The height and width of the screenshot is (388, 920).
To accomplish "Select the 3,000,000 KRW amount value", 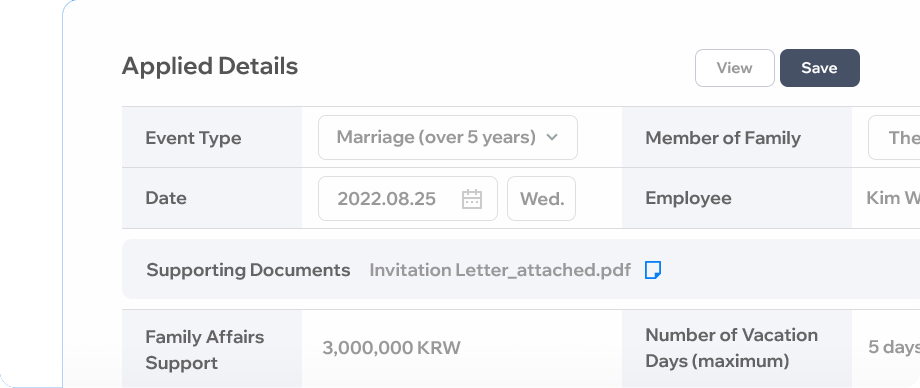I will tap(391, 347).
